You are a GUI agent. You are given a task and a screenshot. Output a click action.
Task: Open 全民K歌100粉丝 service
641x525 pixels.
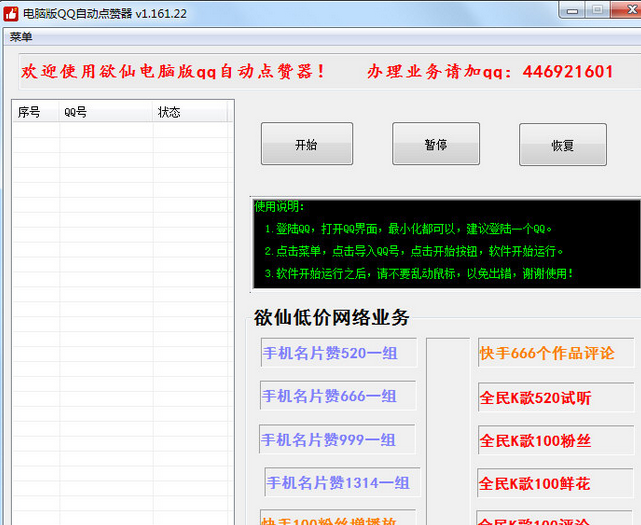[x=556, y=440]
